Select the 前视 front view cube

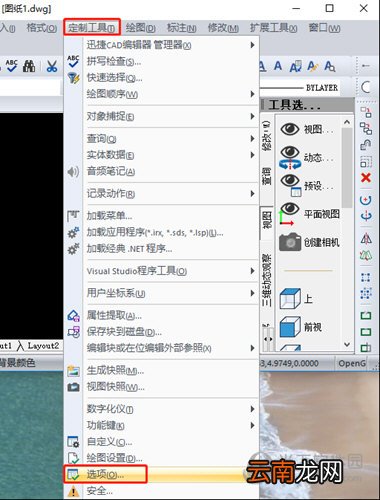click(301, 327)
